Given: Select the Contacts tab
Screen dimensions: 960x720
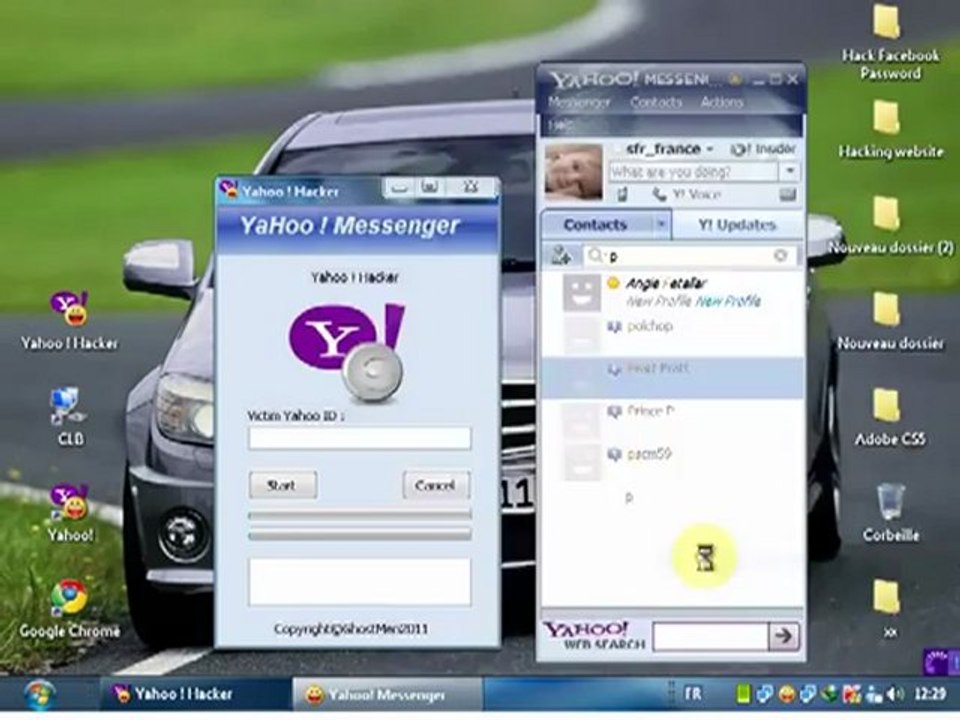Looking at the screenshot, I should coord(595,225).
